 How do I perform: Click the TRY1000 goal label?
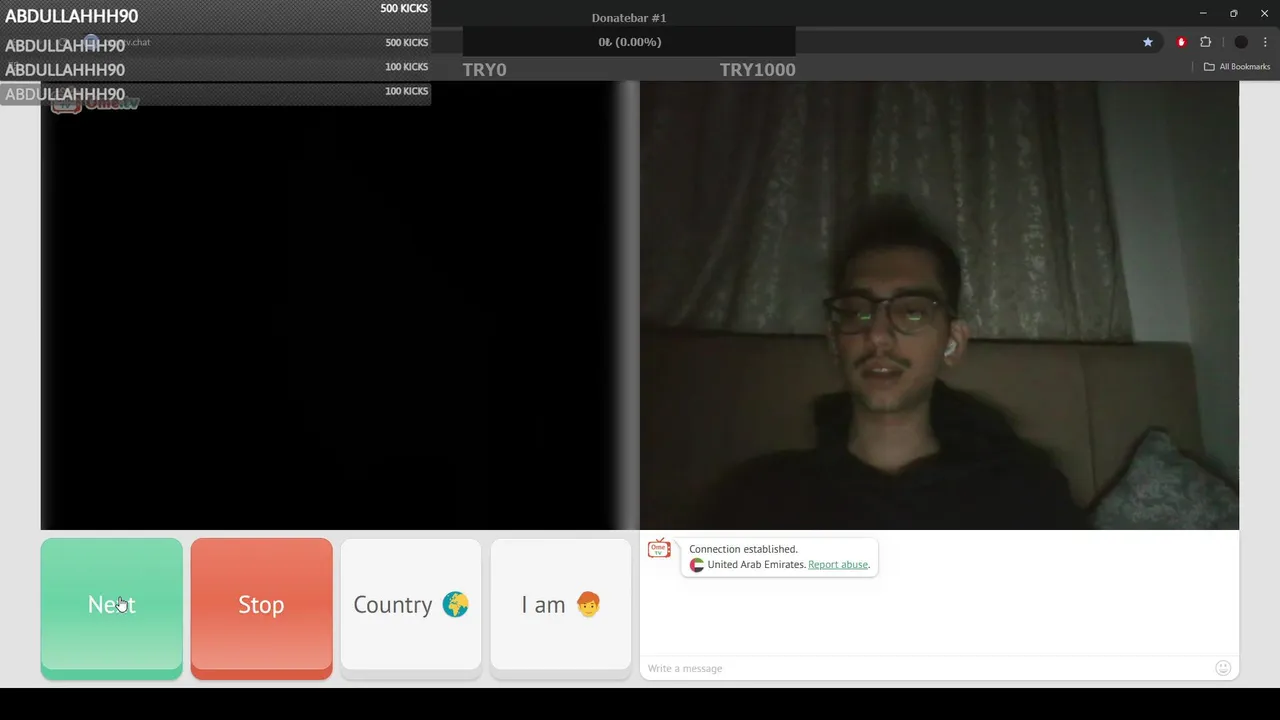pyautogui.click(x=757, y=70)
